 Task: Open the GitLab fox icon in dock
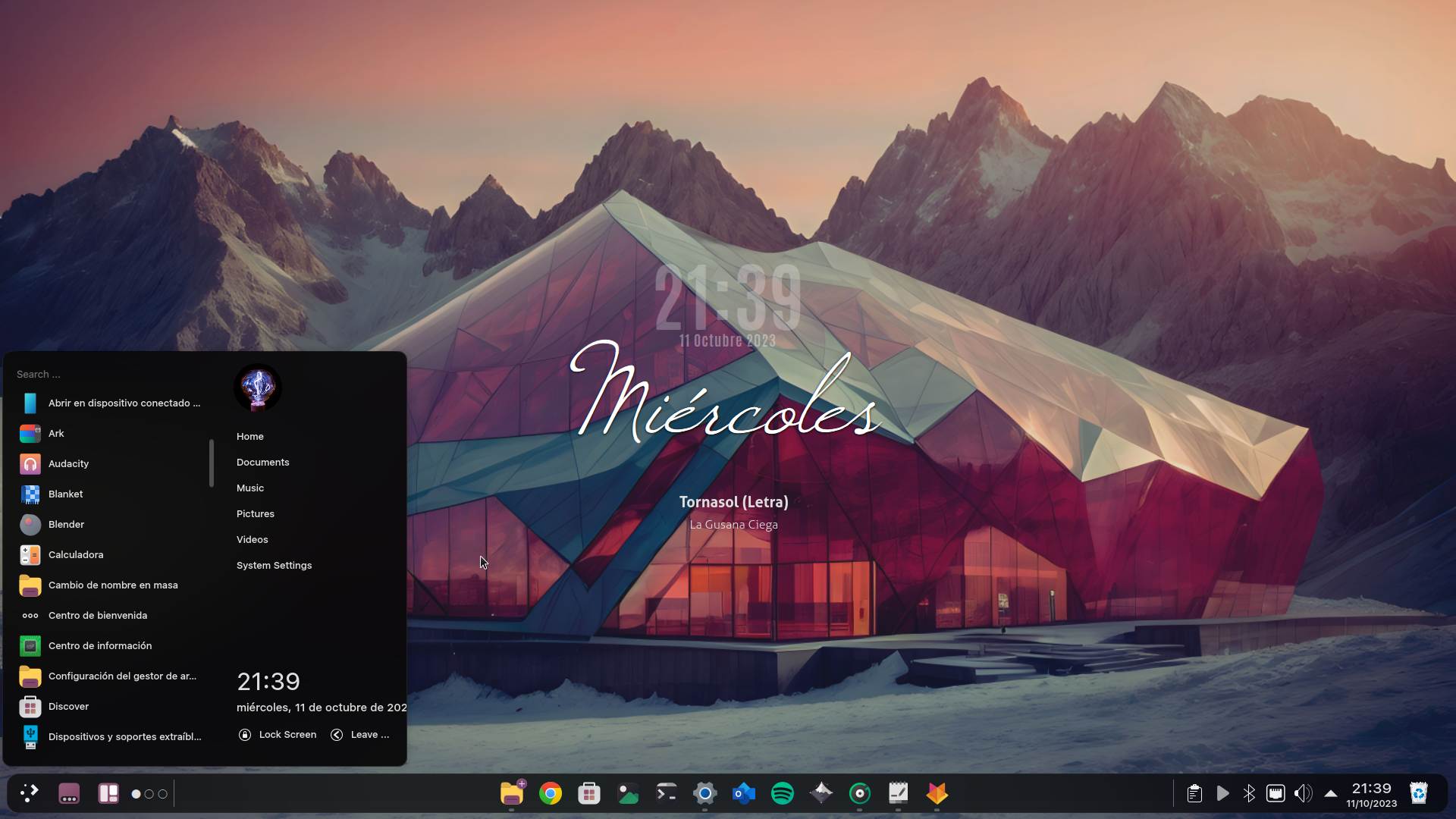[x=937, y=793]
